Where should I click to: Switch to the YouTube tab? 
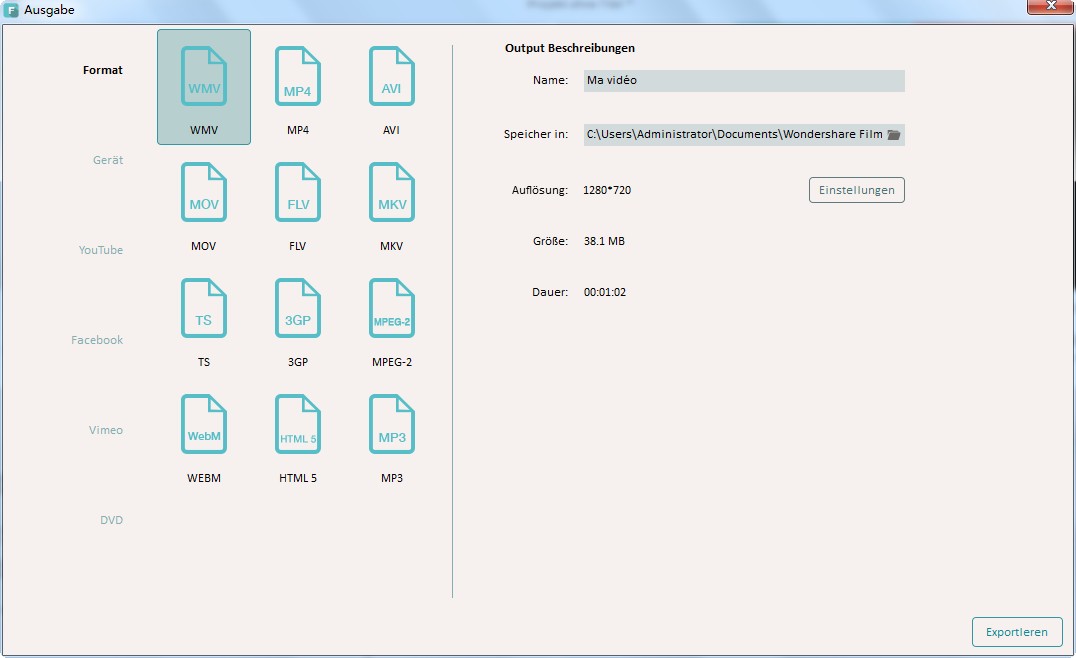(x=101, y=250)
